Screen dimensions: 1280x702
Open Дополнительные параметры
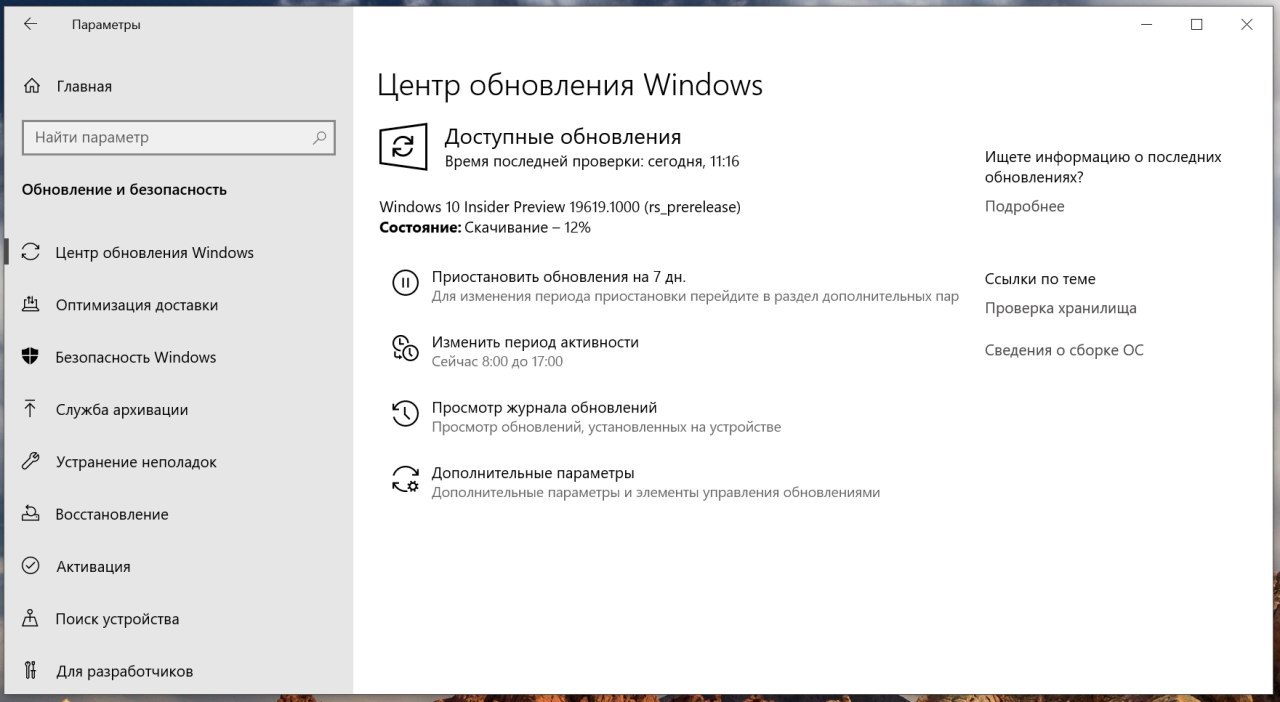533,473
